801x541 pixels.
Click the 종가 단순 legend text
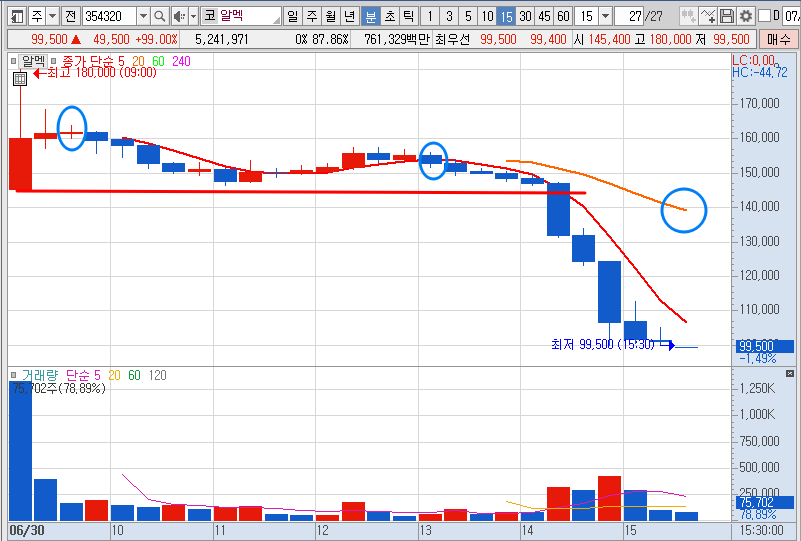click(87, 61)
